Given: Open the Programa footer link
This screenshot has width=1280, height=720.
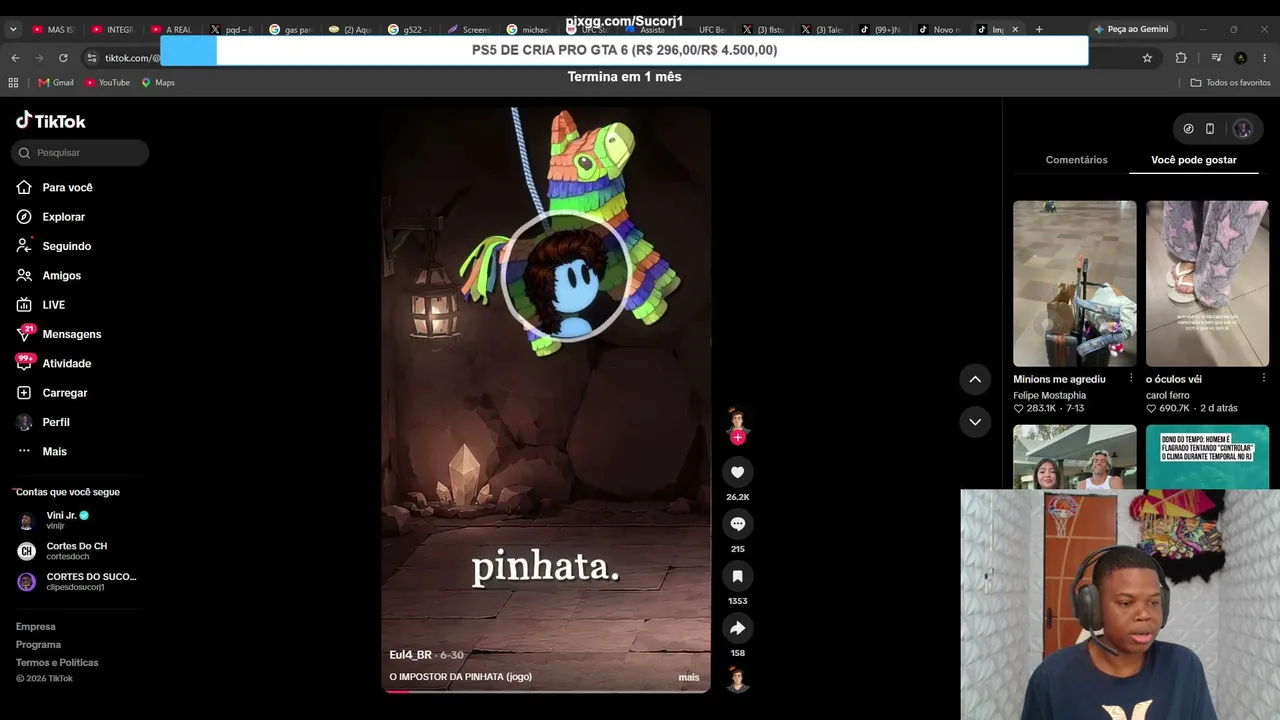Looking at the screenshot, I should coord(38,645).
